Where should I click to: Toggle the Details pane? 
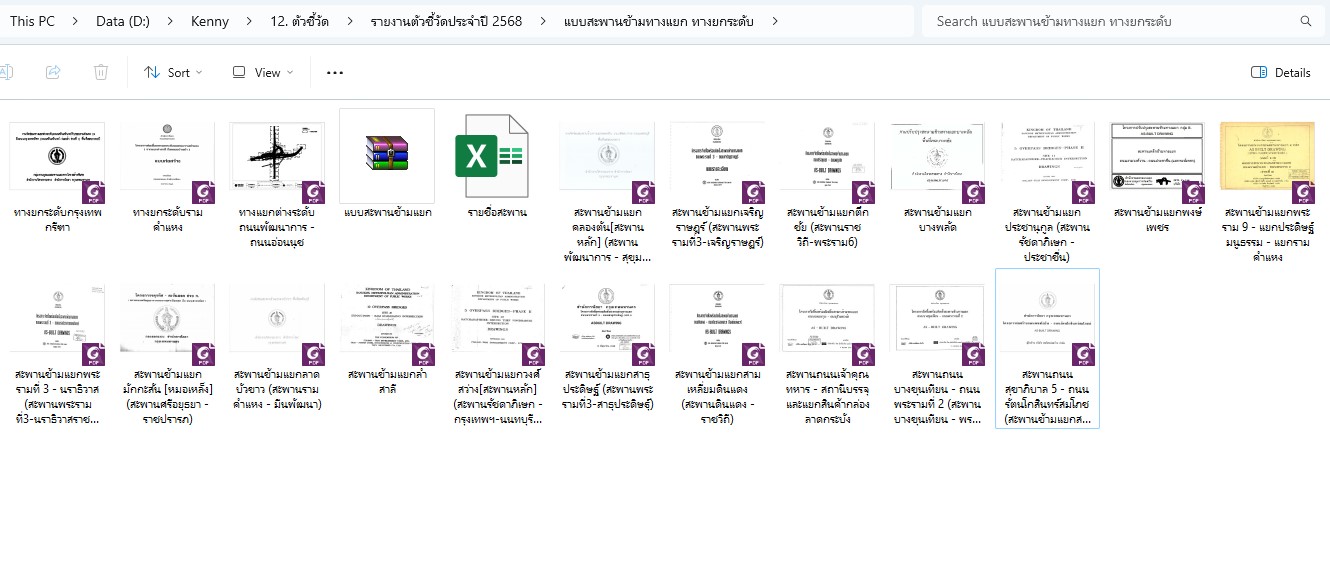point(1281,72)
